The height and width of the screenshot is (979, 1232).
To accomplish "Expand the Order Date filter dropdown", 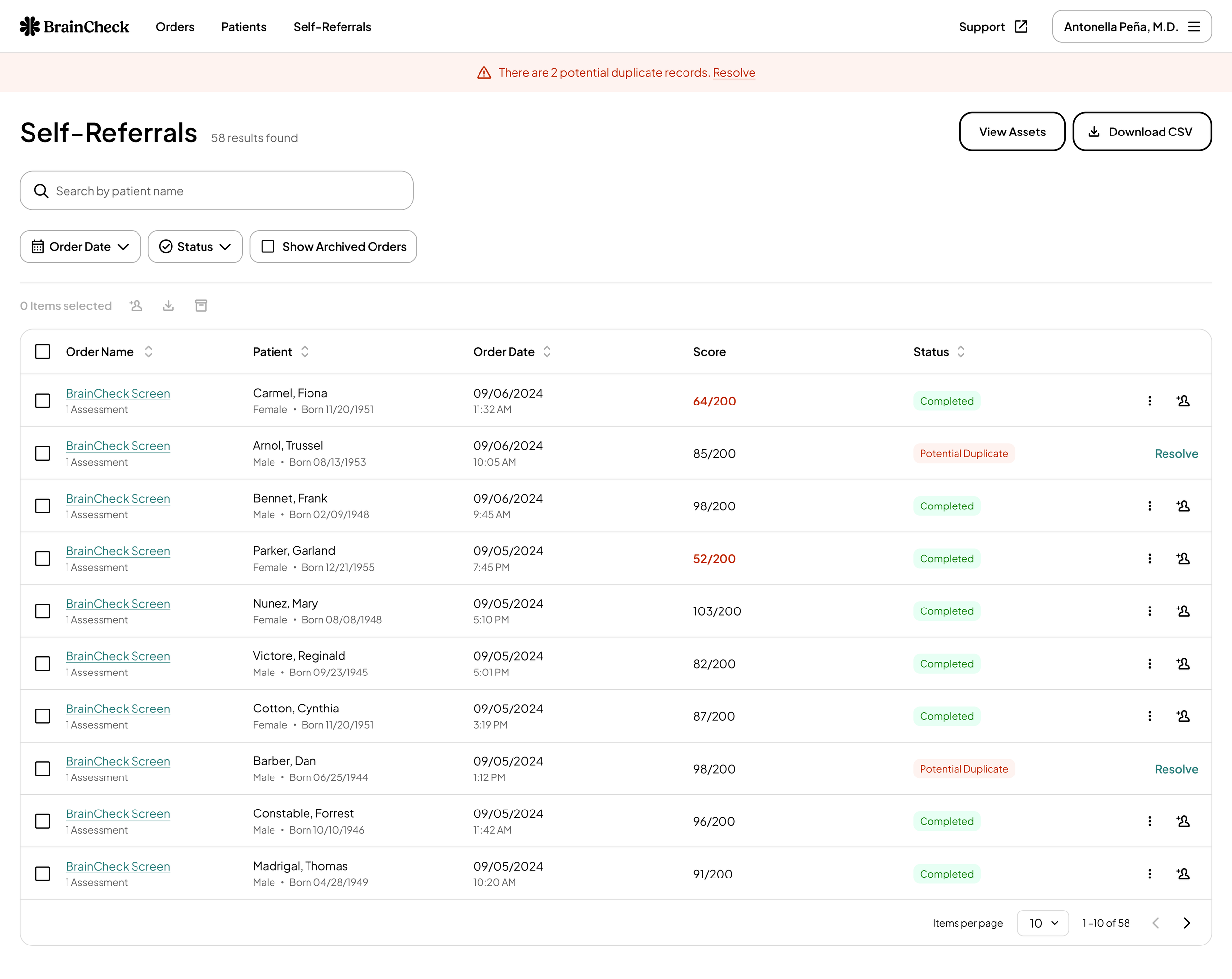I will click(80, 247).
